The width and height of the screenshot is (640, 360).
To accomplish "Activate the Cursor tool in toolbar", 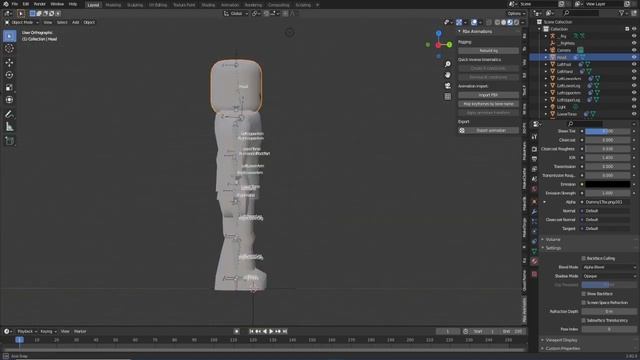I will (9, 49).
